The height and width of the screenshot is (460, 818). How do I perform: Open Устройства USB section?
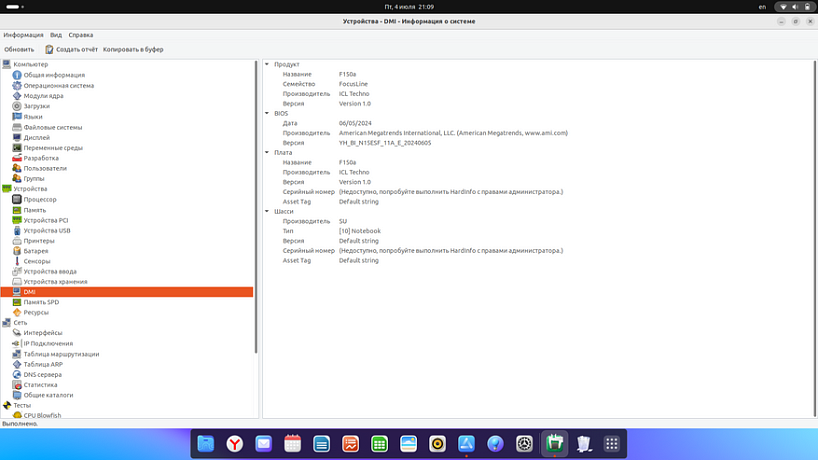[x=47, y=230]
